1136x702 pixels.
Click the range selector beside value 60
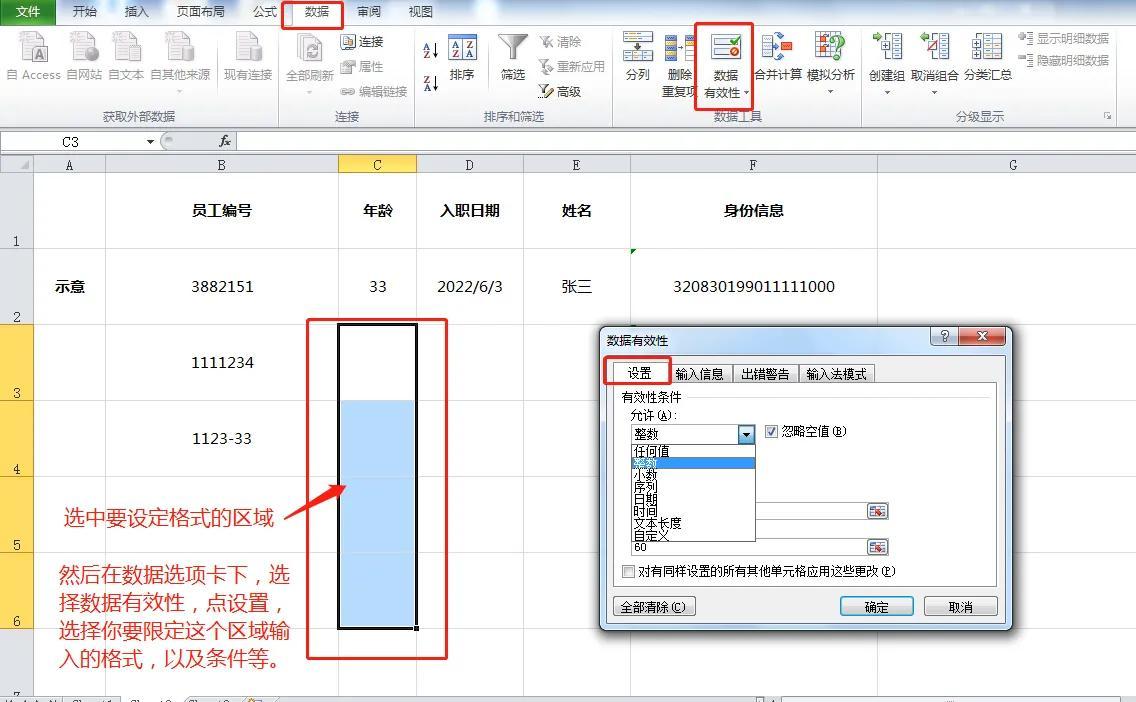(x=877, y=547)
